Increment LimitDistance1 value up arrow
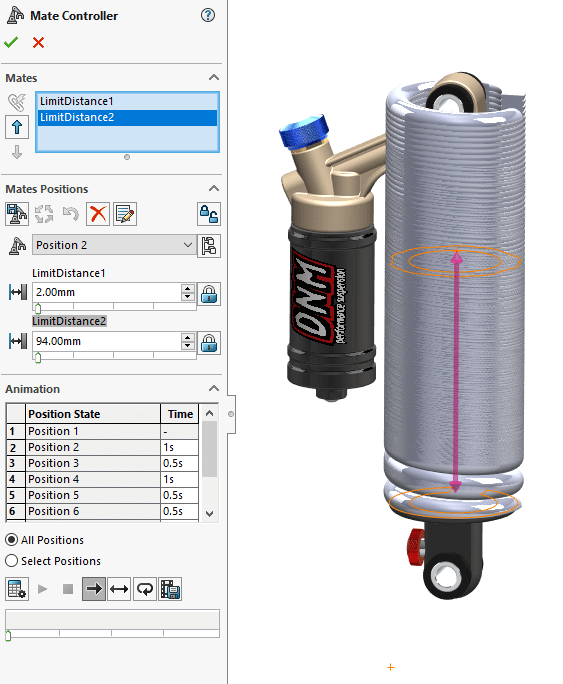 pos(188,288)
